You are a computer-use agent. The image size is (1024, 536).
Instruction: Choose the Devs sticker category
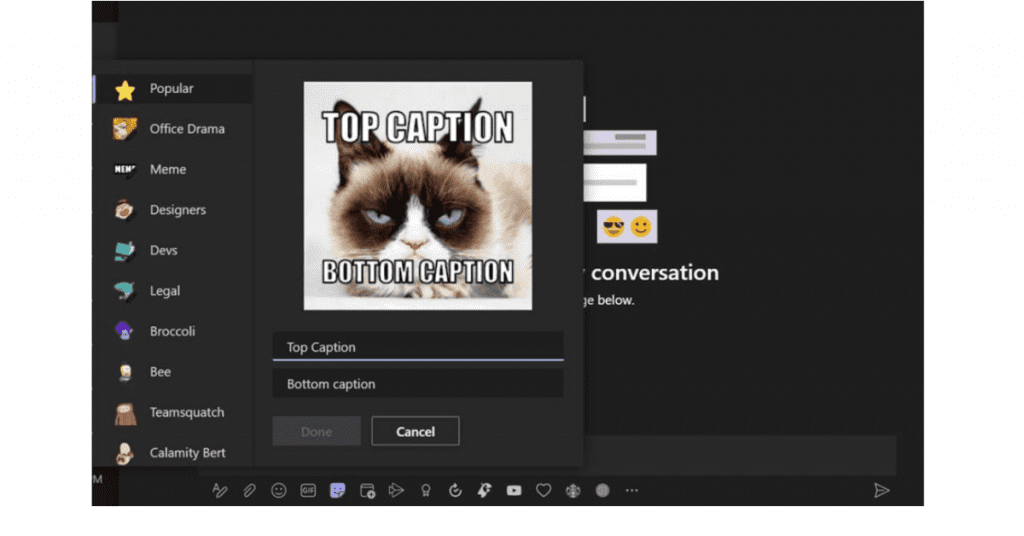coord(163,251)
